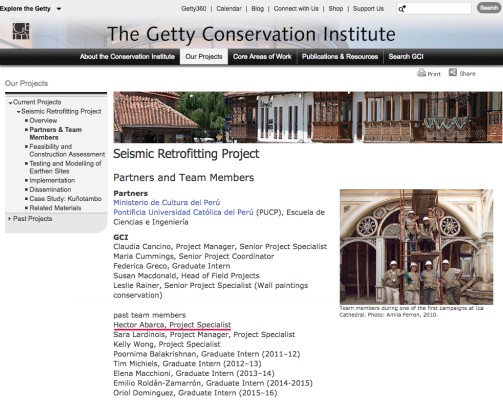Focus the site search input field
Image resolution: width=503 pixels, height=400 pixels.
[x=434, y=9]
